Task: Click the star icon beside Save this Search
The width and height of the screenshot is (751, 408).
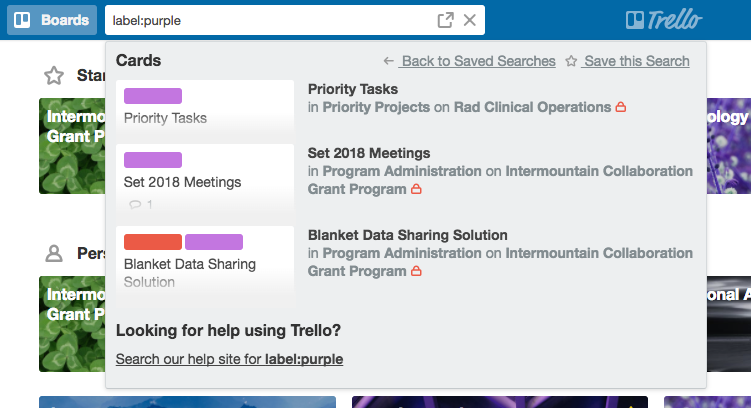Action: coord(571,61)
